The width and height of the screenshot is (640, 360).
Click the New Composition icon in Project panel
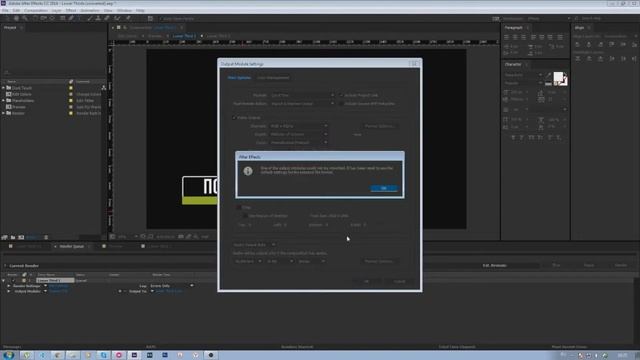coord(21,237)
